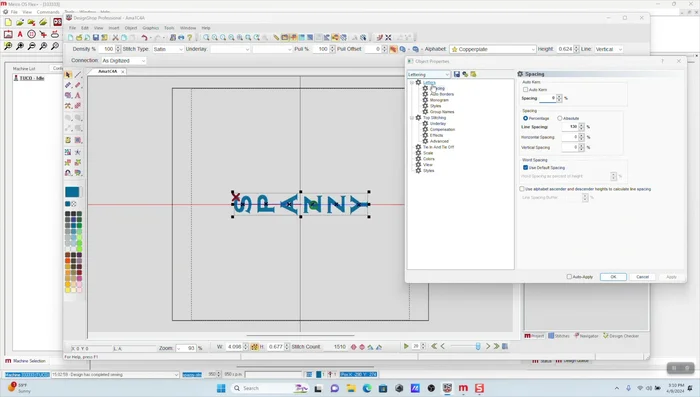The height and width of the screenshot is (397, 700).
Task: Click the green play stitch simulation button
Action: (406, 346)
